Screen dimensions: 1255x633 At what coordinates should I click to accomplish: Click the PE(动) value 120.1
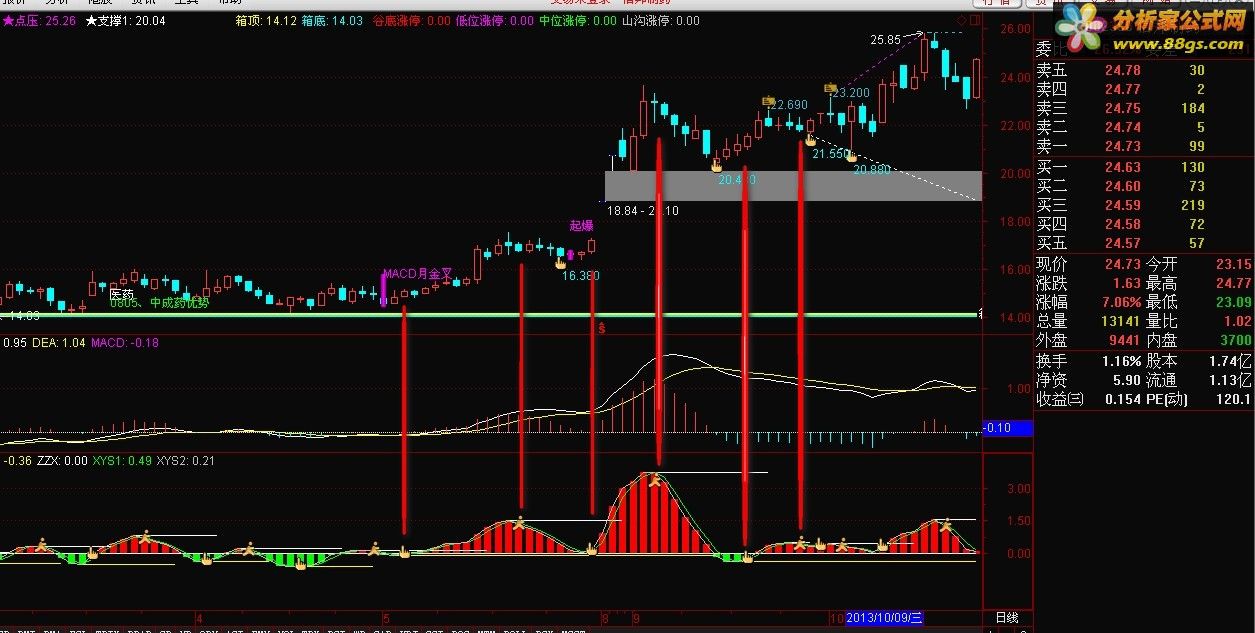1234,399
